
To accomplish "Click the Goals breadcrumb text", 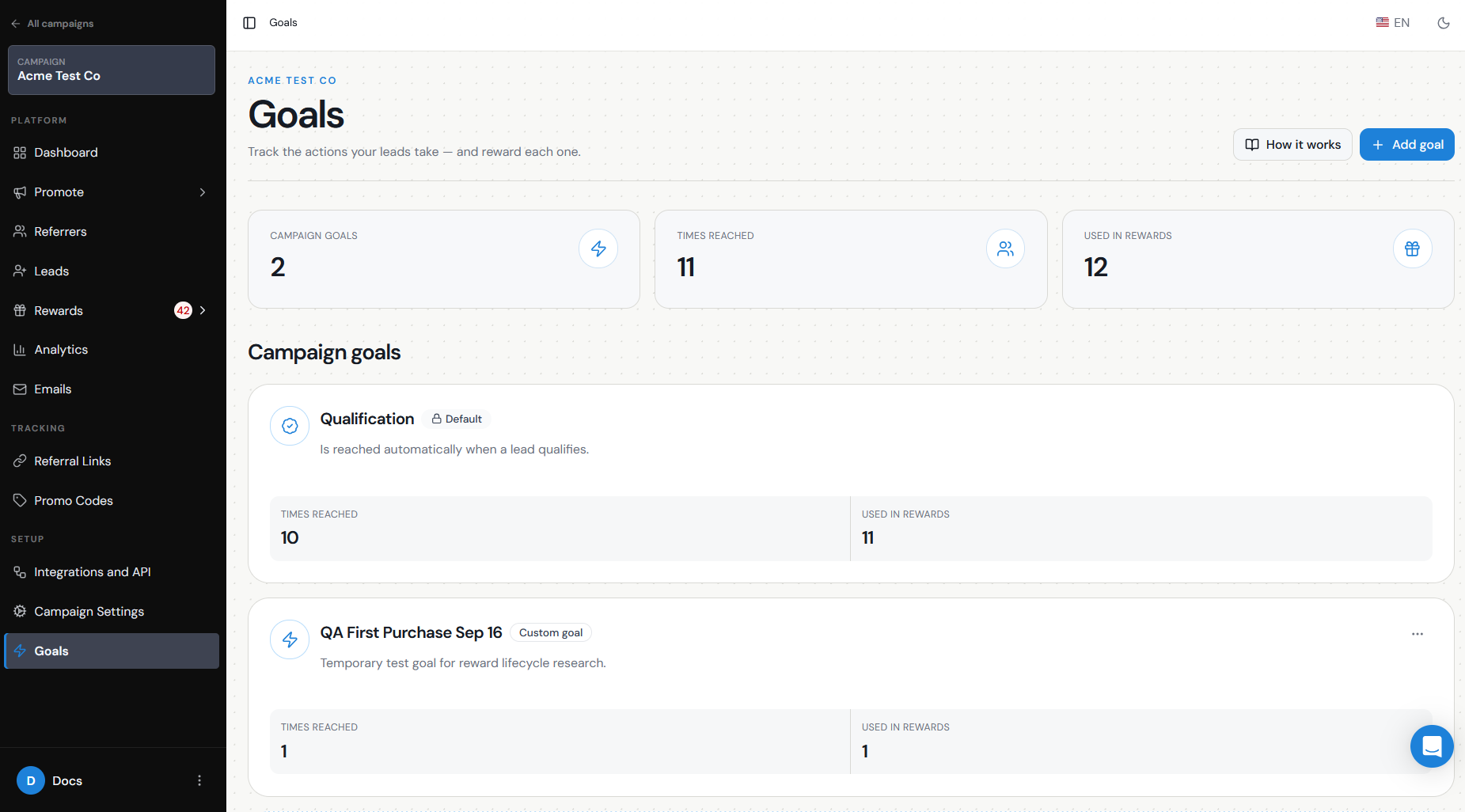I will point(283,23).
